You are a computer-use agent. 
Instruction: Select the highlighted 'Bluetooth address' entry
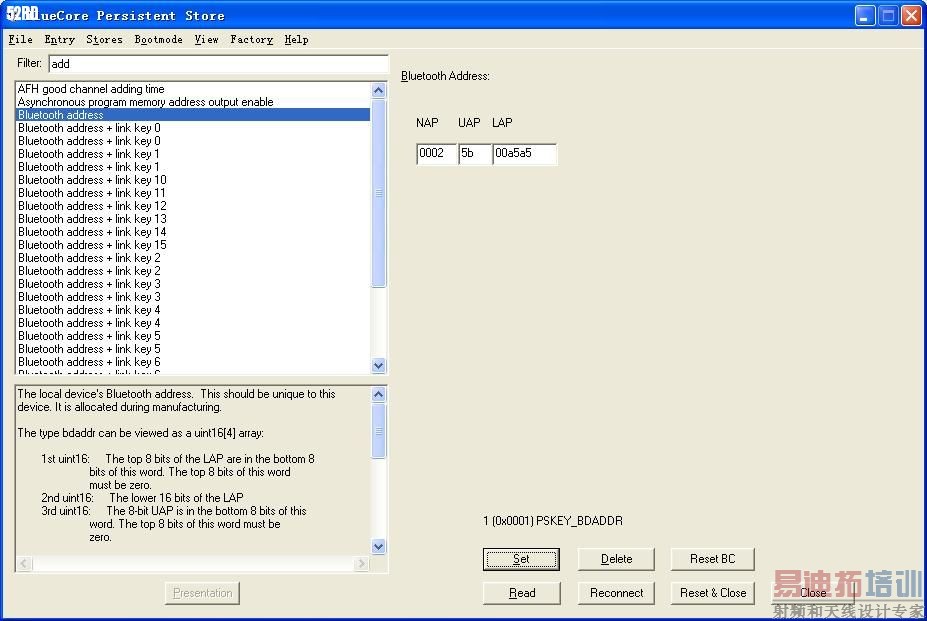click(193, 115)
